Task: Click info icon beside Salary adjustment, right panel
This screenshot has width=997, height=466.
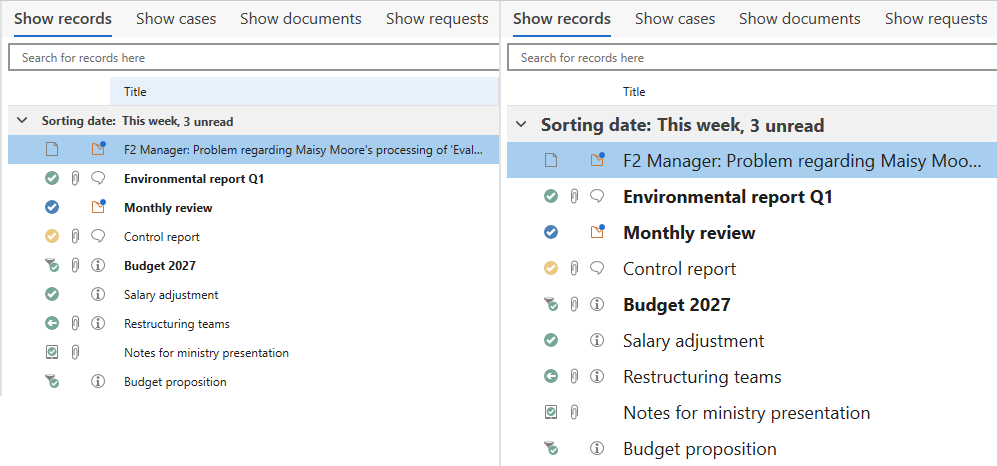Action: pyautogui.click(x=597, y=341)
